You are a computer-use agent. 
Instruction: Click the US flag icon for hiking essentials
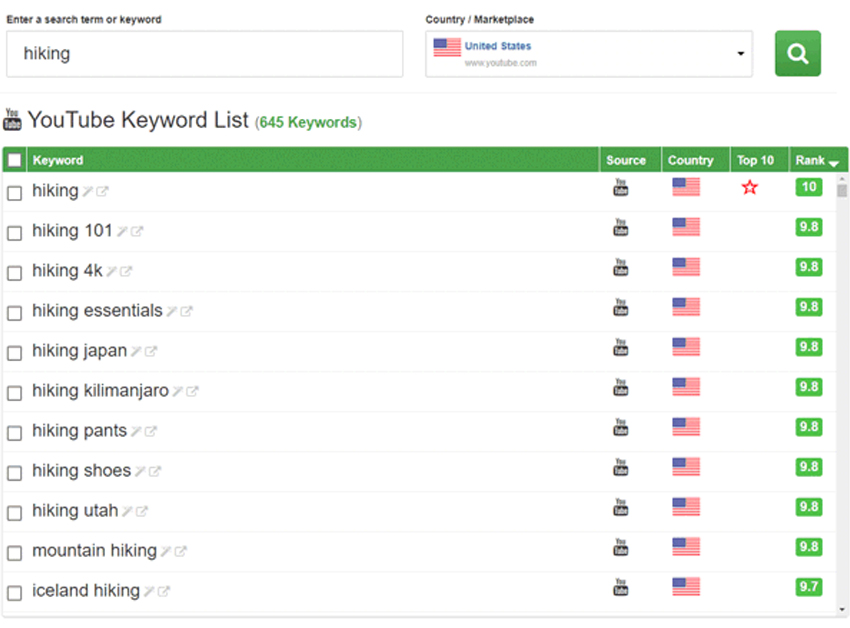685,307
